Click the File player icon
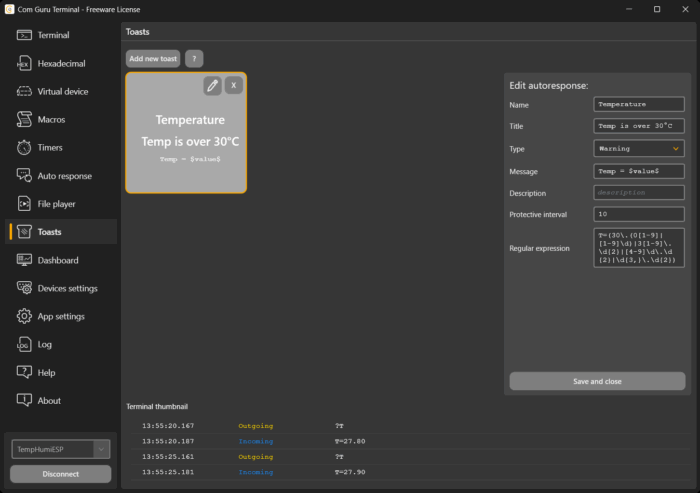The width and height of the screenshot is (700, 493). click(24, 204)
